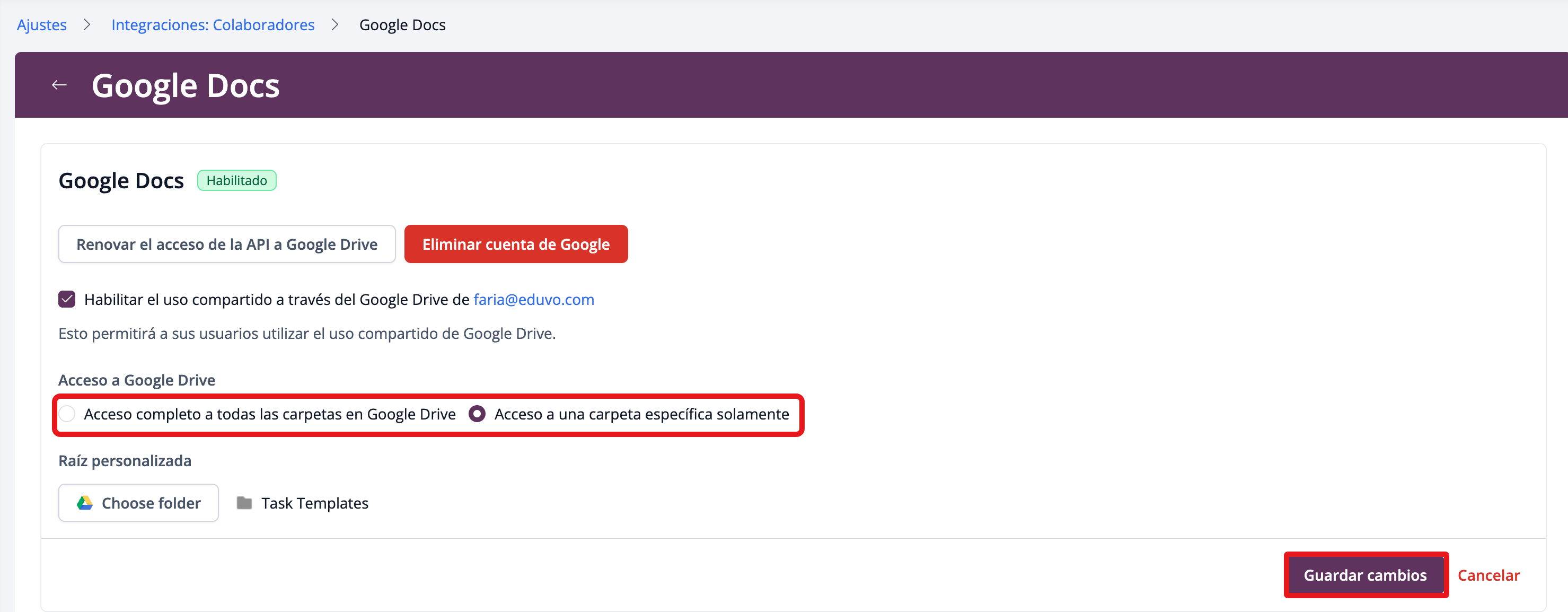The image size is (1568, 612).
Task: Click the Habilitado status badge
Action: (236, 181)
